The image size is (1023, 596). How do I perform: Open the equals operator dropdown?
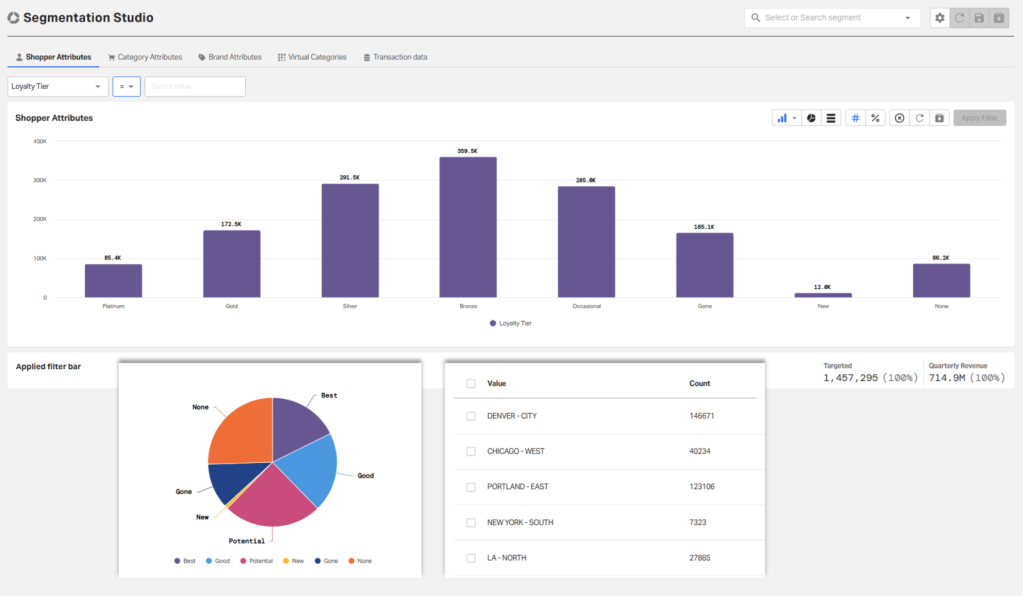click(x=126, y=86)
